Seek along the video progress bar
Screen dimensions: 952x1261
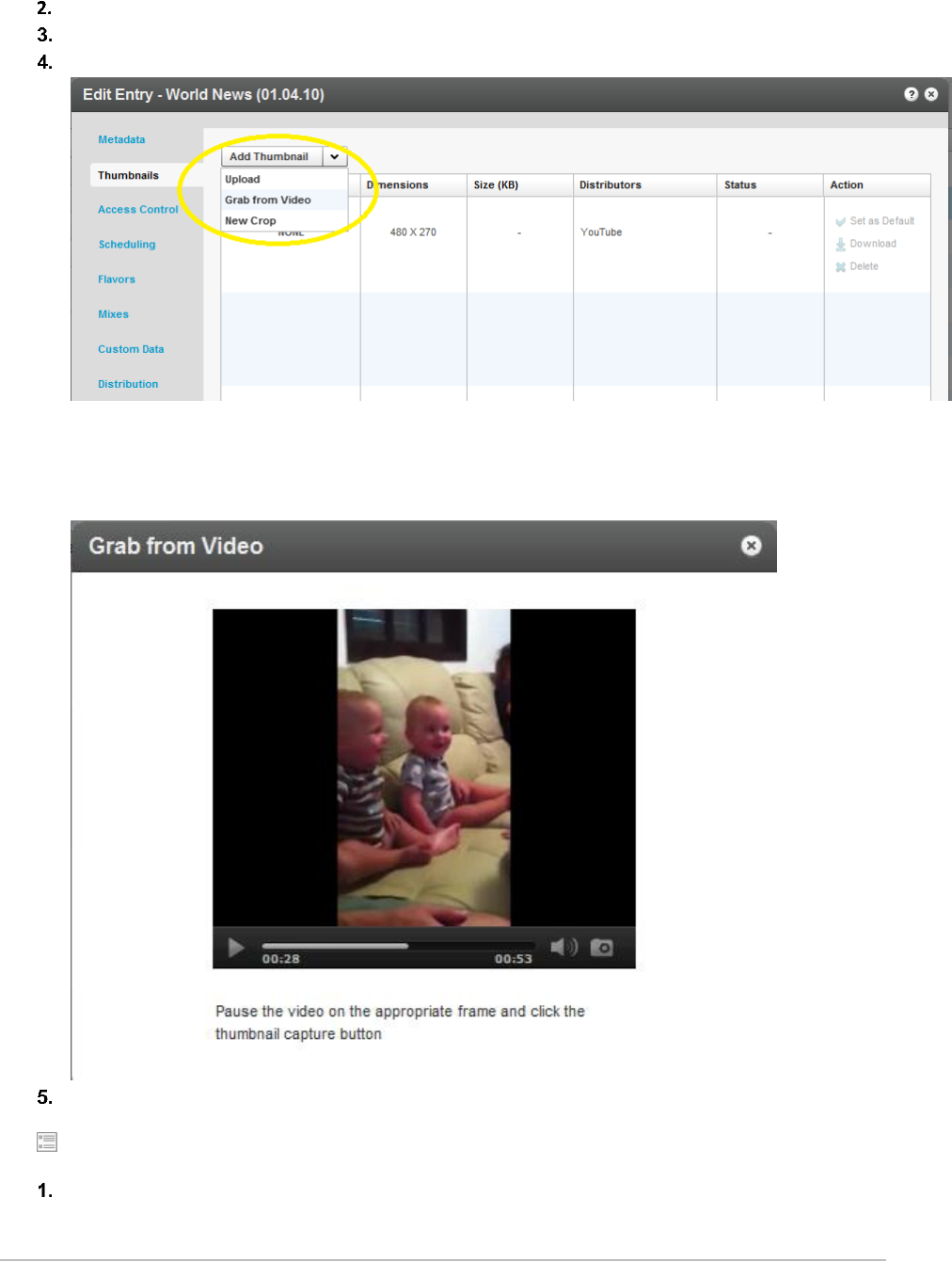click(x=398, y=946)
